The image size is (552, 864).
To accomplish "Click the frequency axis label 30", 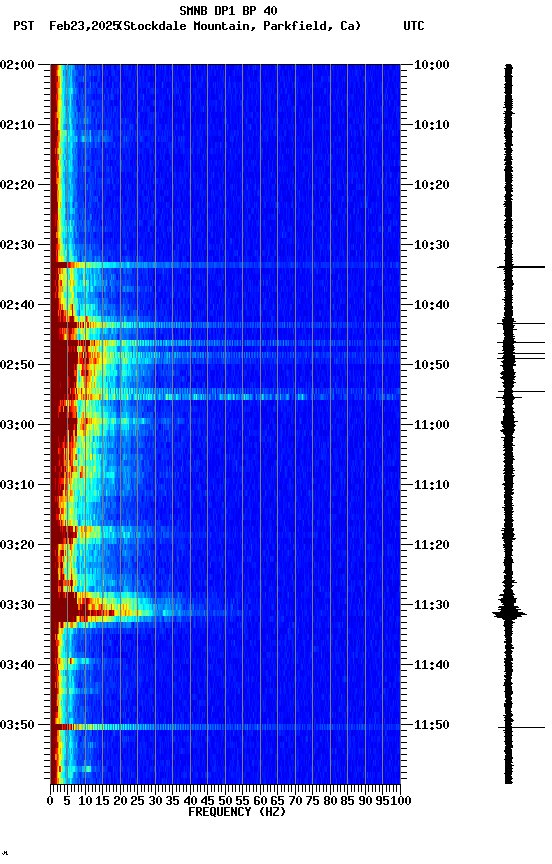I will coord(155,801).
